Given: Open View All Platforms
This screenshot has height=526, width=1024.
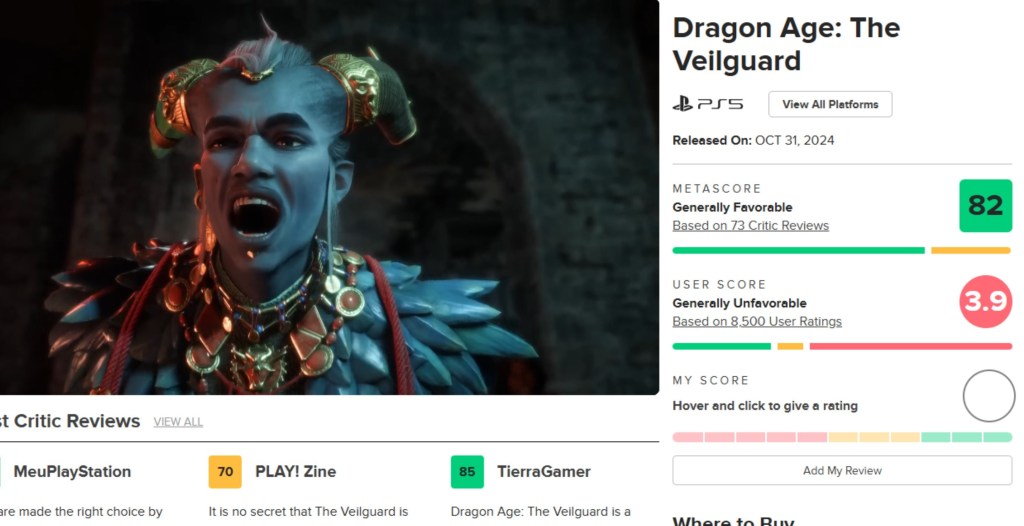Looking at the screenshot, I should 830,105.
